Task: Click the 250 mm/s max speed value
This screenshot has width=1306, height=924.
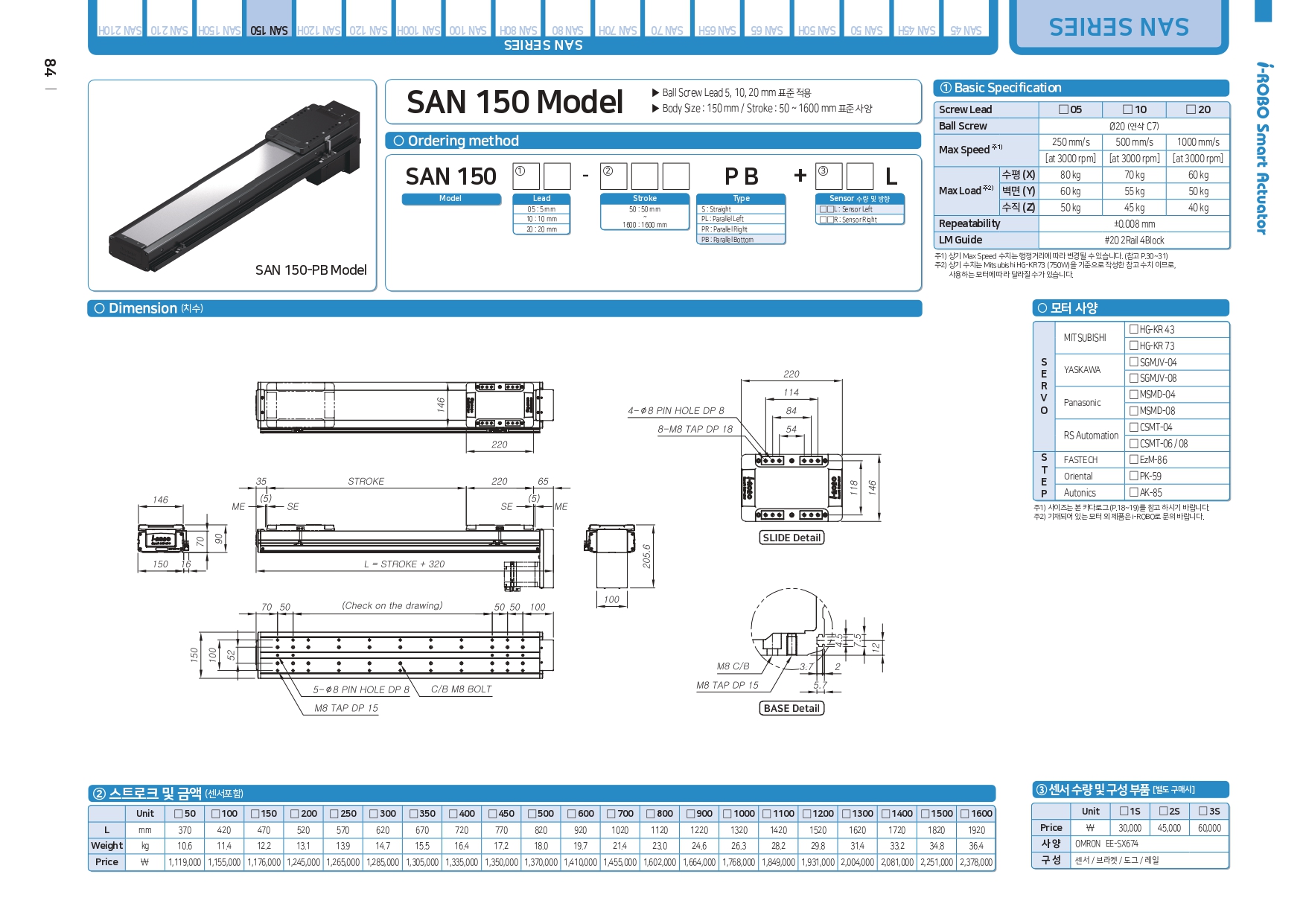Action: click(1071, 142)
